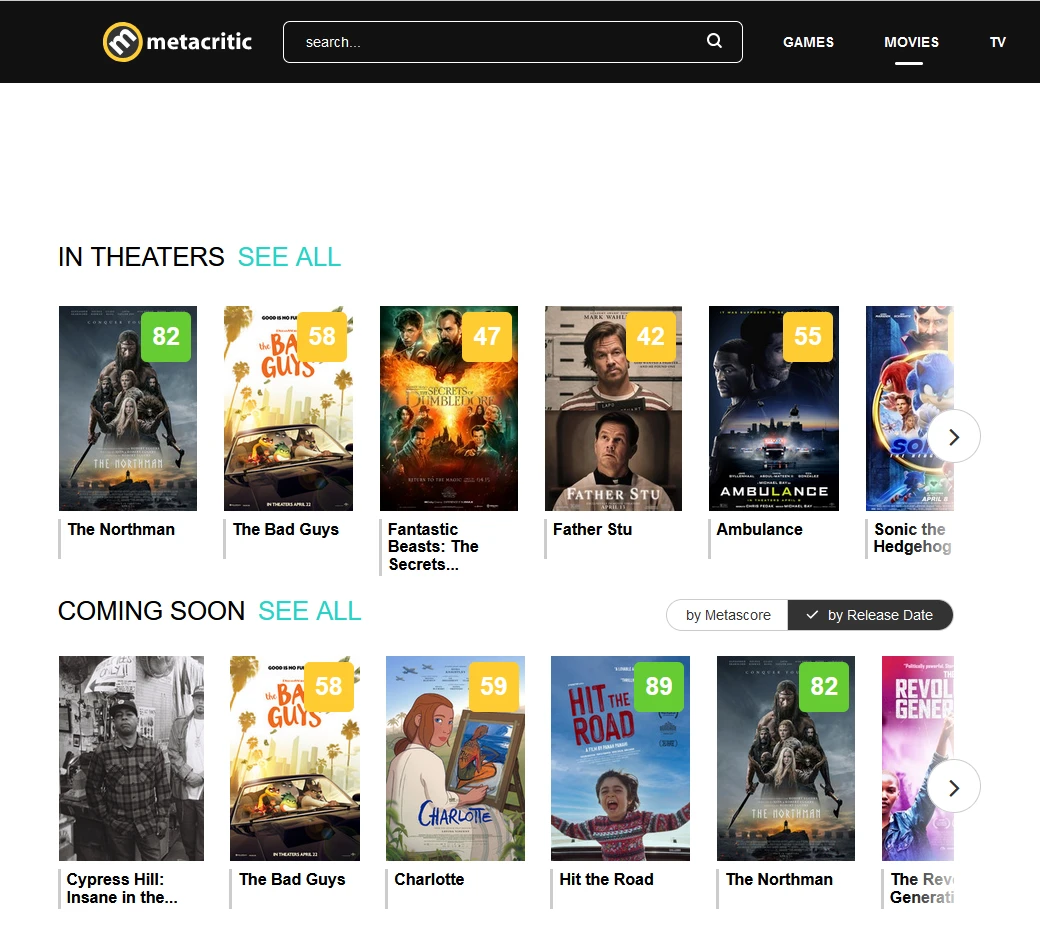Click the 47 Metascore badge on Fantastic Beasts

487,337
